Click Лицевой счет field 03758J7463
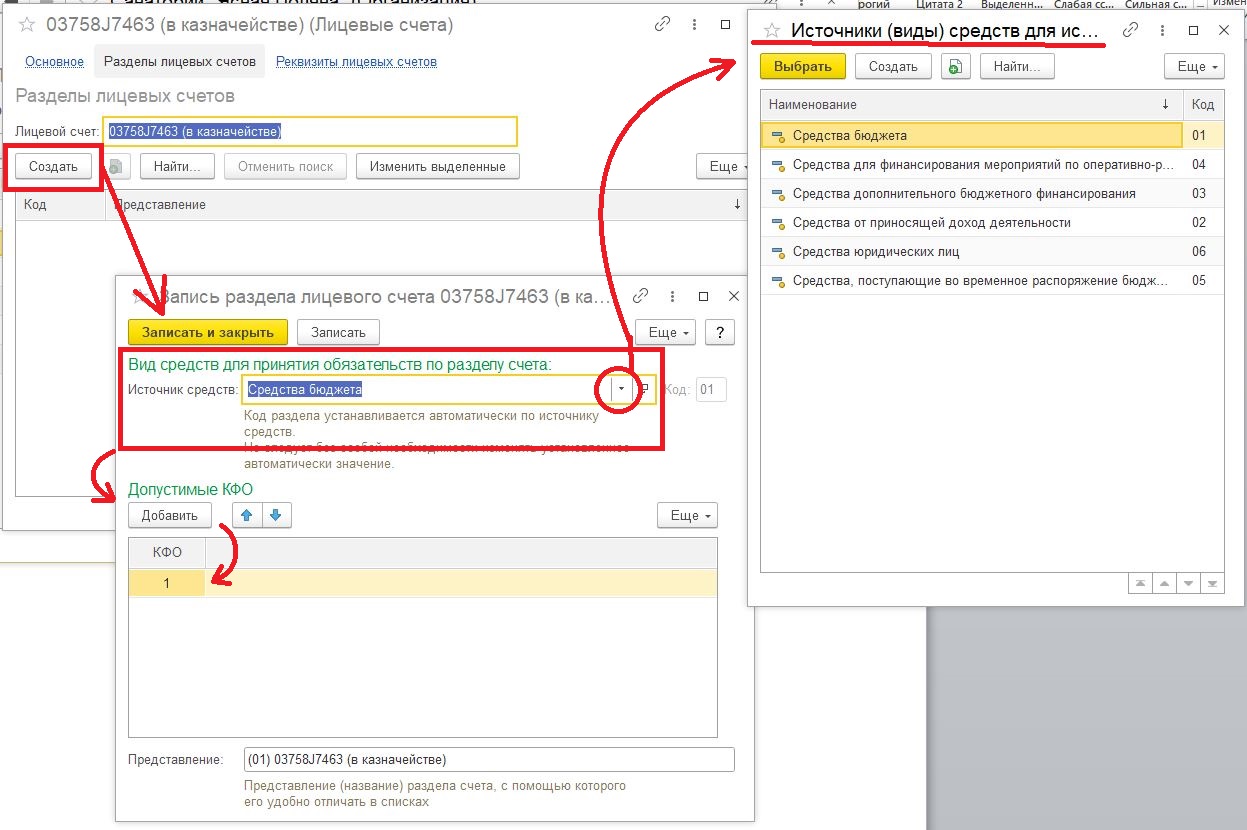Viewport: 1247px width, 830px height. coord(310,131)
